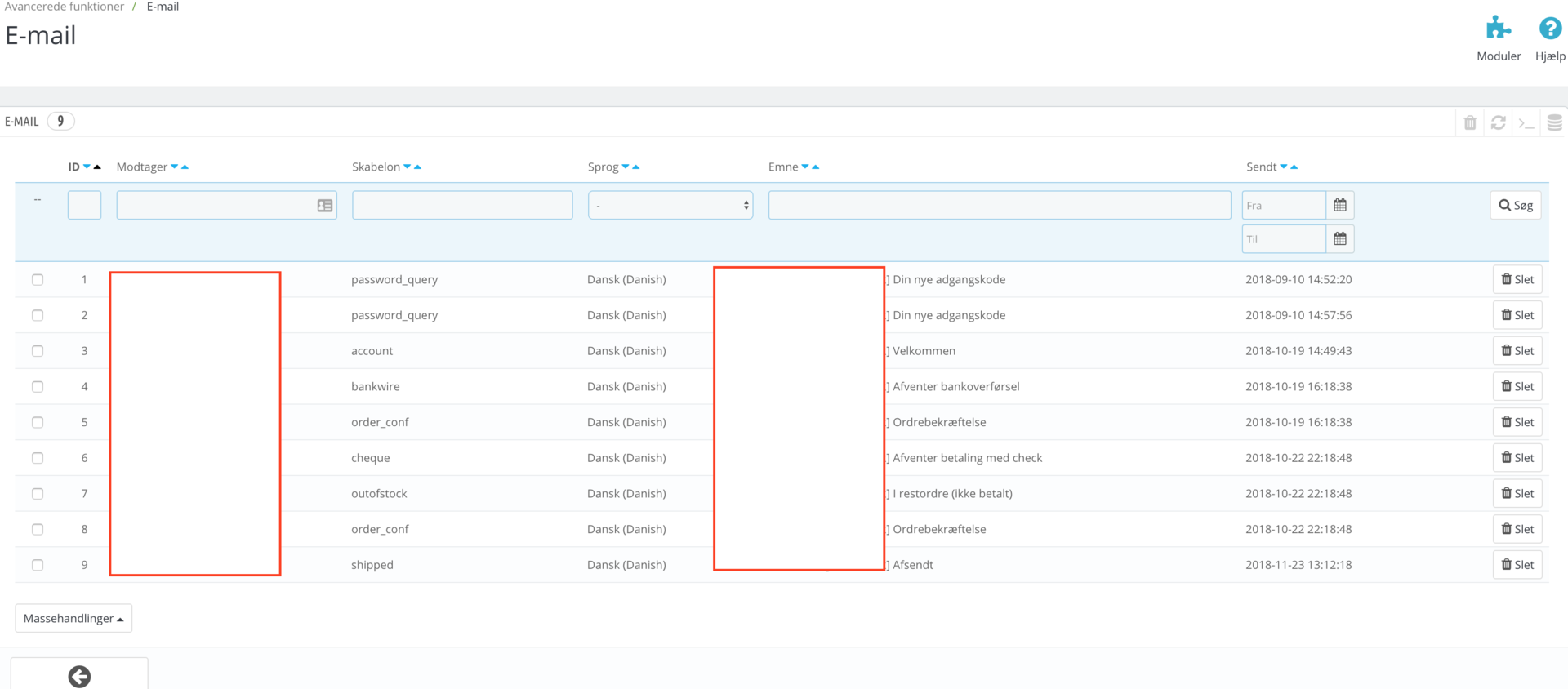
Task: Expand the Massehandlinger menu
Action: pyautogui.click(x=73, y=618)
